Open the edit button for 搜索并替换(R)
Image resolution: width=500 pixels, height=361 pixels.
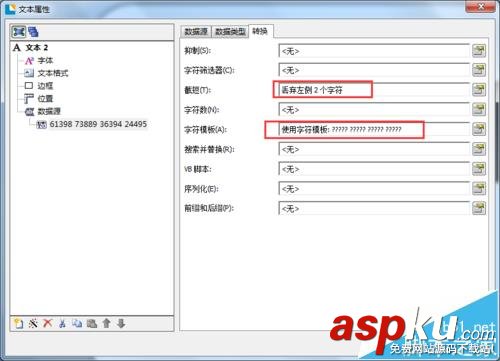[x=479, y=149]
